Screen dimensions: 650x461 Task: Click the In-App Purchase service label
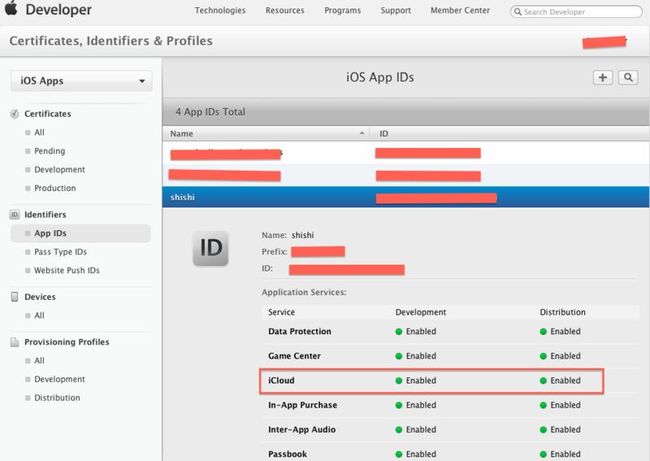[303, 405]
